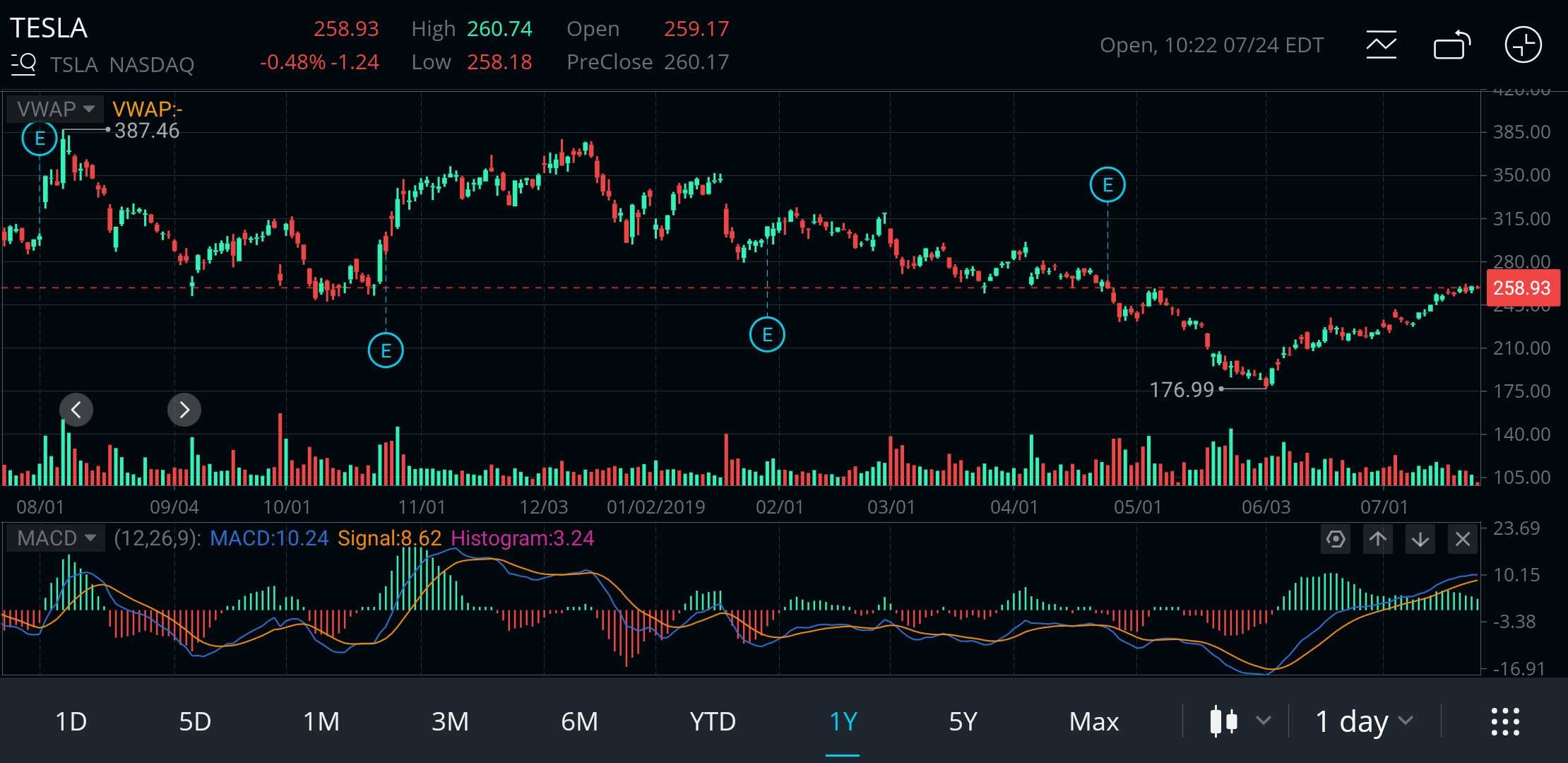Screen dimensions: 1568x763
Task: Tap the TESLA stock title
Action: (49, 28)
